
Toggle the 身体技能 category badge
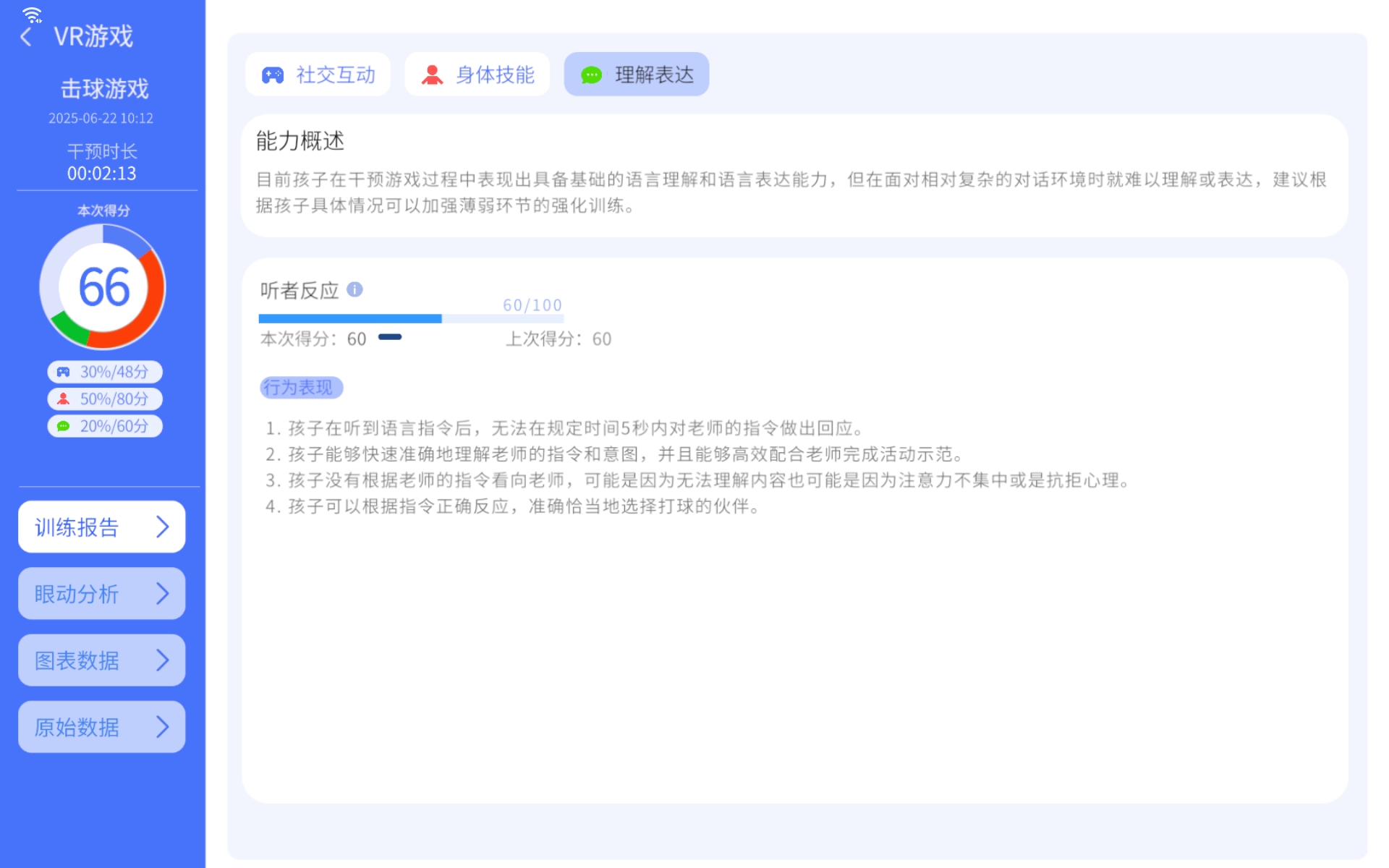[104, 399]
